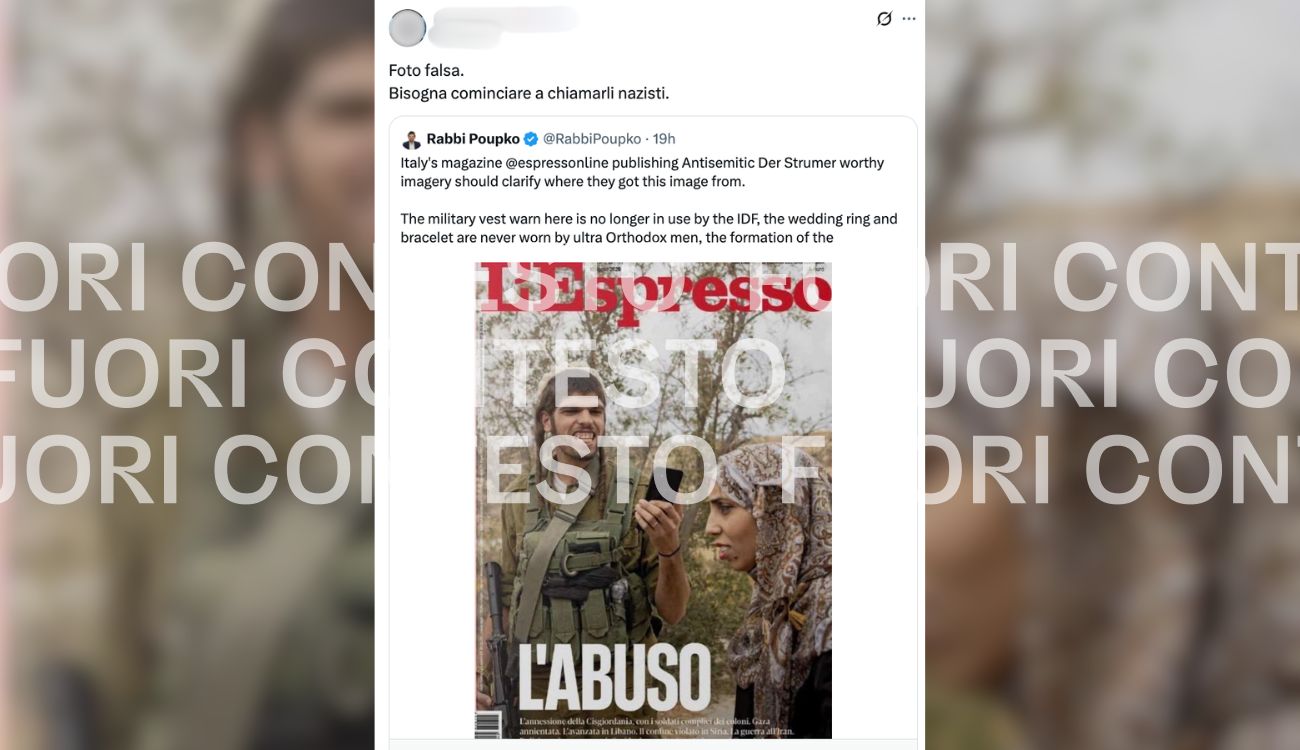Click the L'ABUSO headline on the cover
This screenshot has height=750, width=1300.
614,675
